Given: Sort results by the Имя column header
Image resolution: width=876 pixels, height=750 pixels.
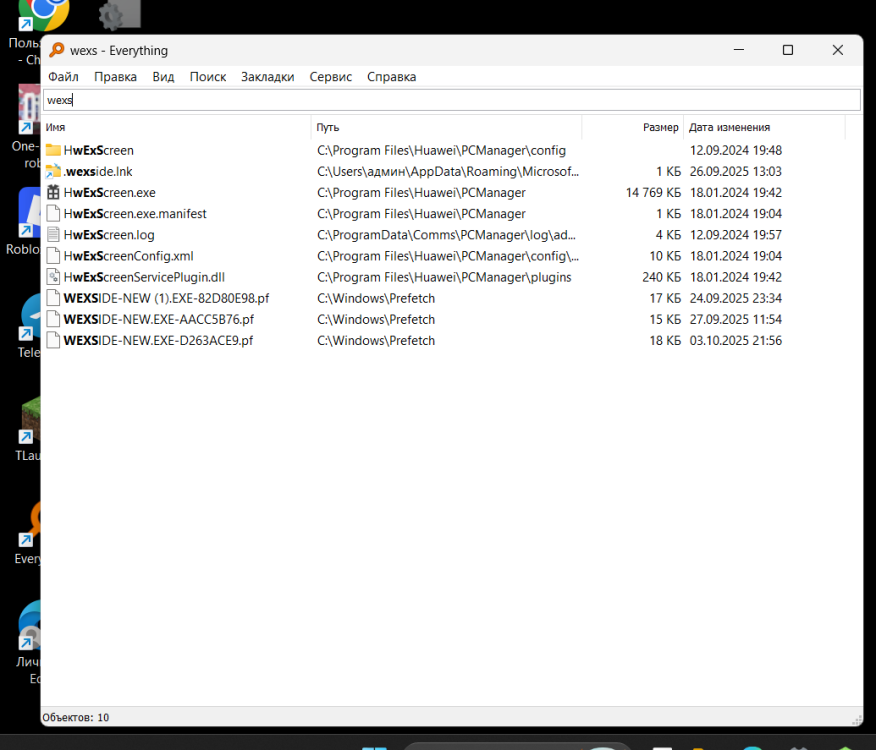Looking at the screenshot, I should pyautogui.click(x=177, y=127).
